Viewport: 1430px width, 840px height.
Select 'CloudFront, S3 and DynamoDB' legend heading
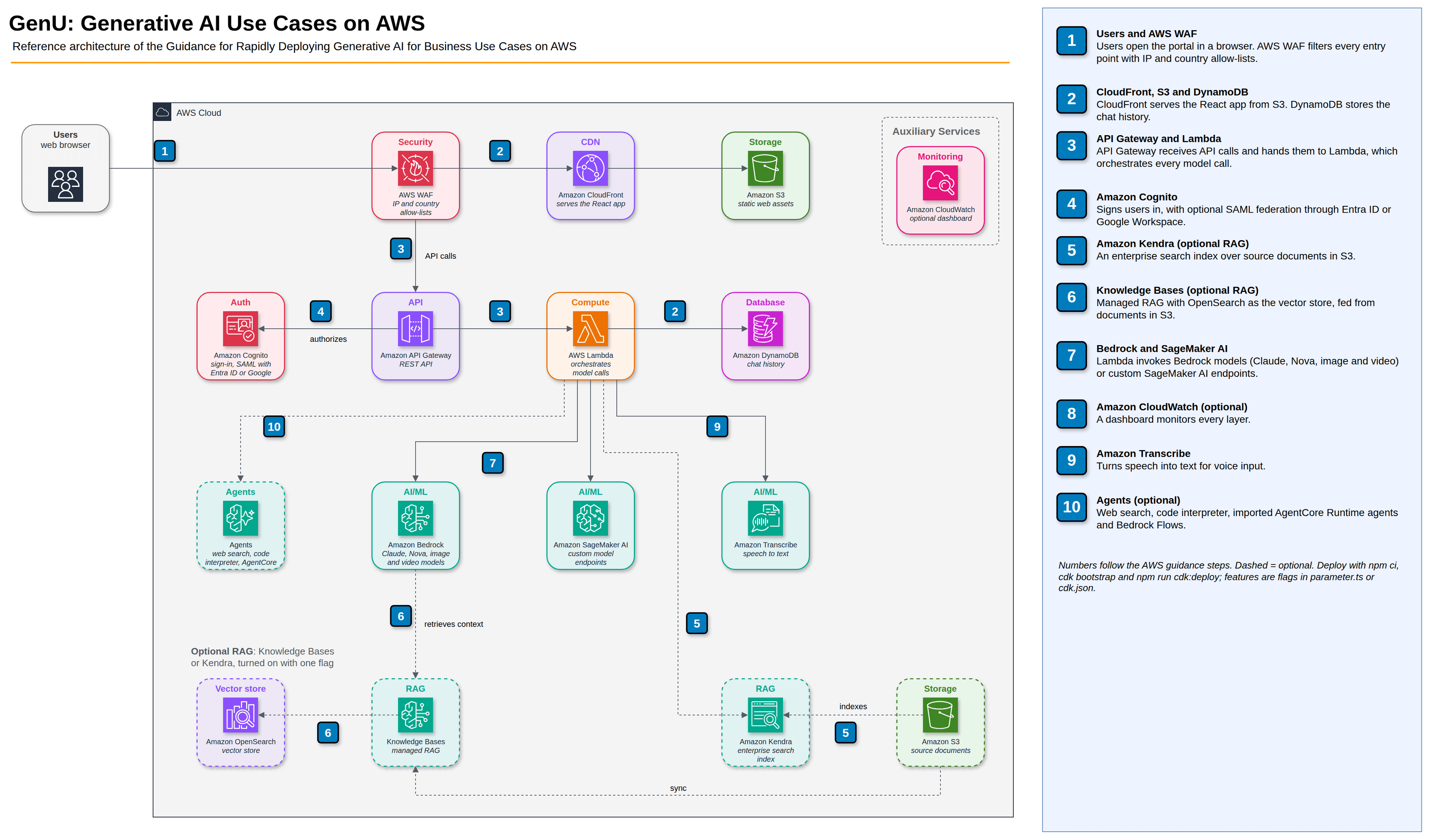(x=1172, y=92)
